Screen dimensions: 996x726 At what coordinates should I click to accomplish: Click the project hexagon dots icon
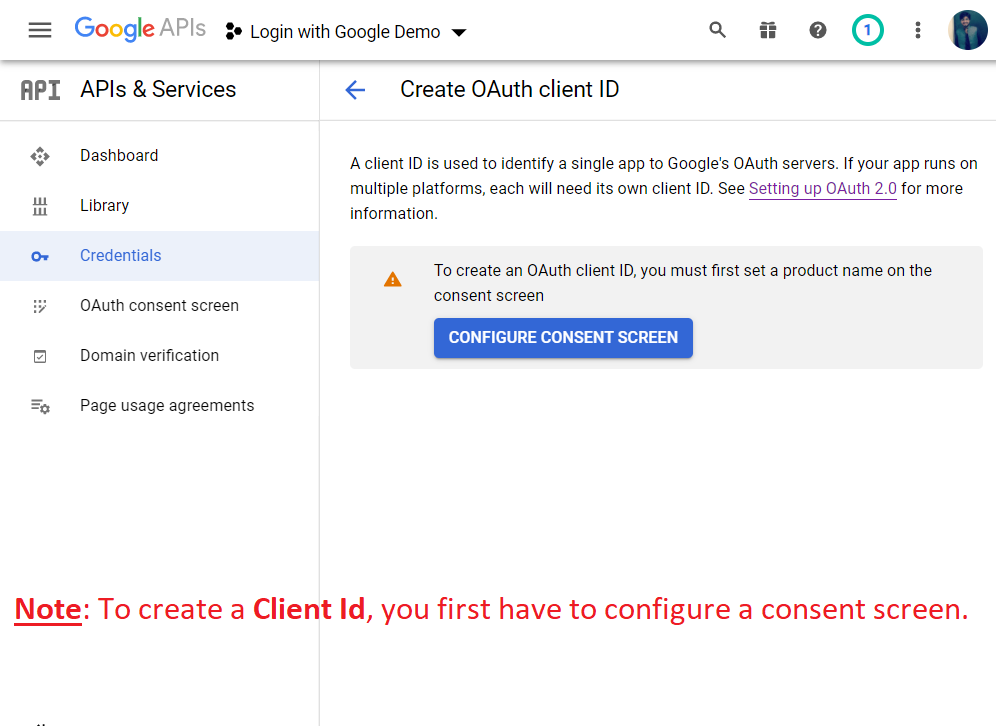tap(233, 31)
